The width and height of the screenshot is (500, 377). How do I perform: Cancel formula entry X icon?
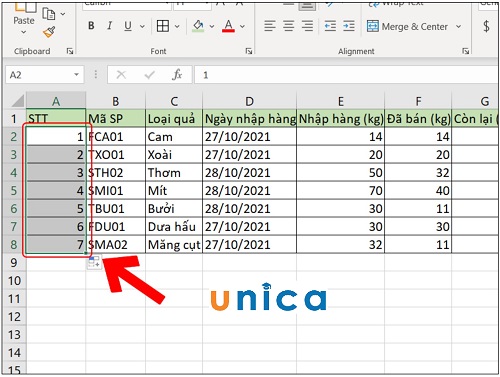(121, 75)
